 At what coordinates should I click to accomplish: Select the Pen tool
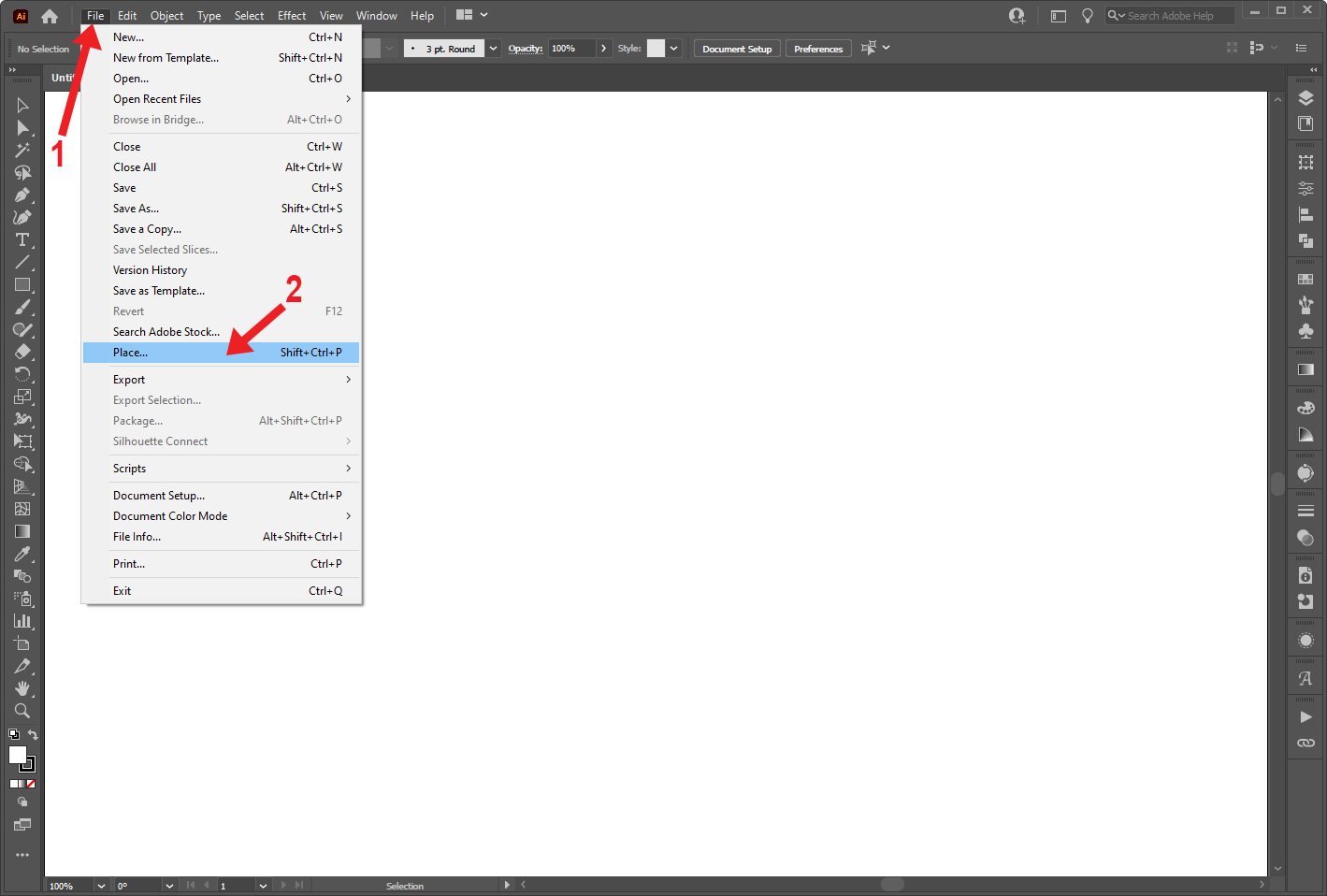click(x=22, y=195)
